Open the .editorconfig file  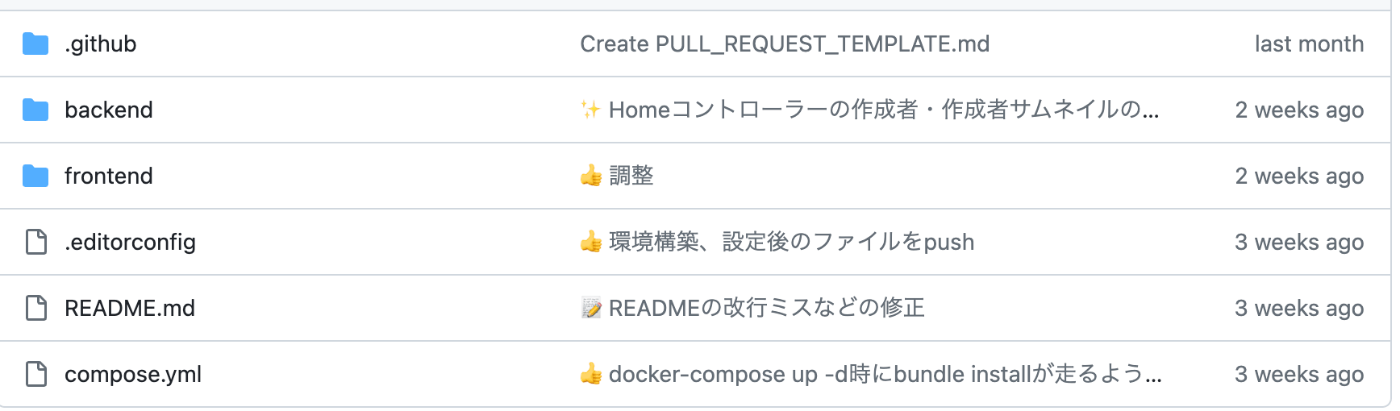click(x=130, y=242)
